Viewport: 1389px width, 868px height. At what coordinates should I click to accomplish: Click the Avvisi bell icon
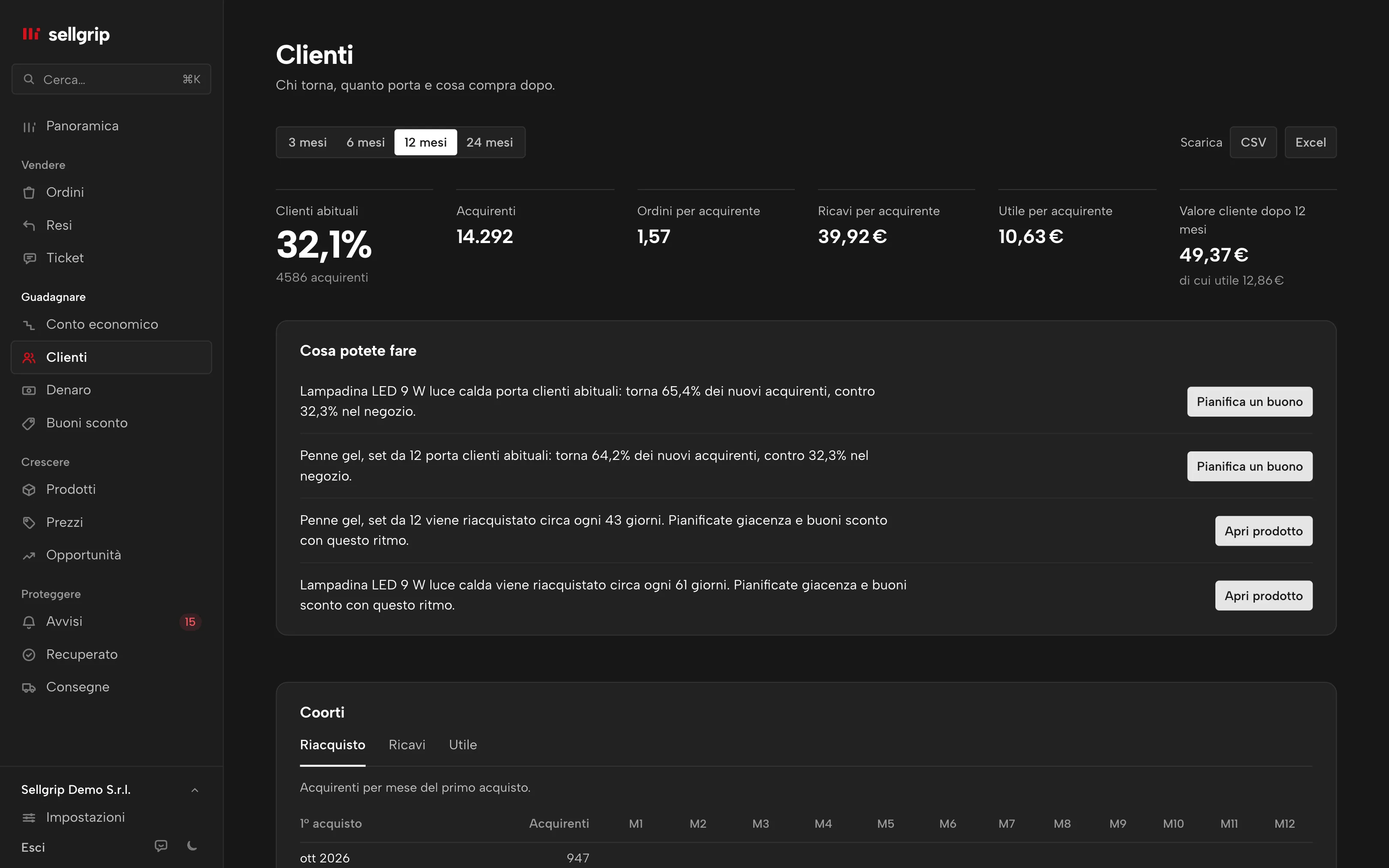point(29,622)
